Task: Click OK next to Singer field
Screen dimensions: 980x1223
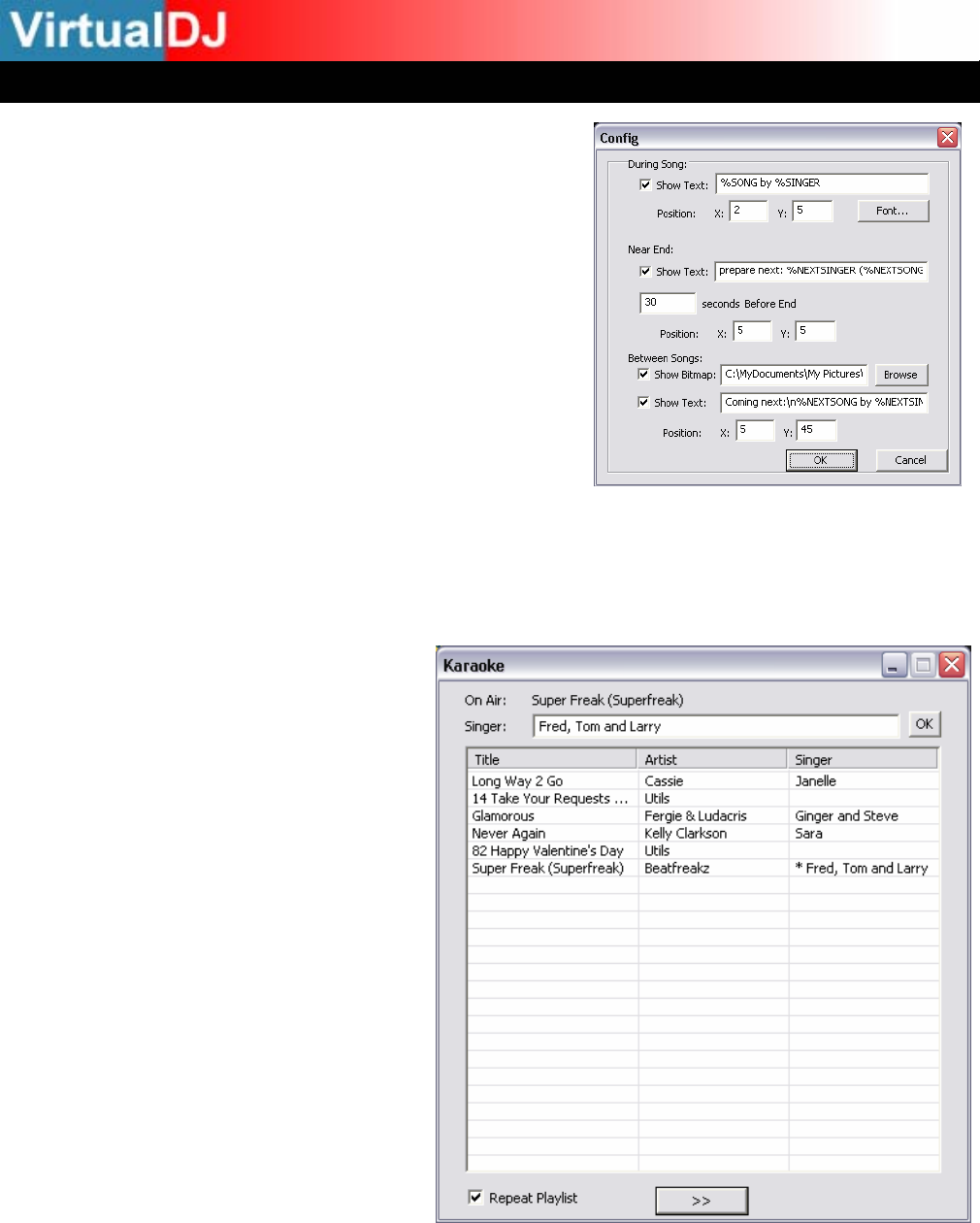Action: point(924,724)
